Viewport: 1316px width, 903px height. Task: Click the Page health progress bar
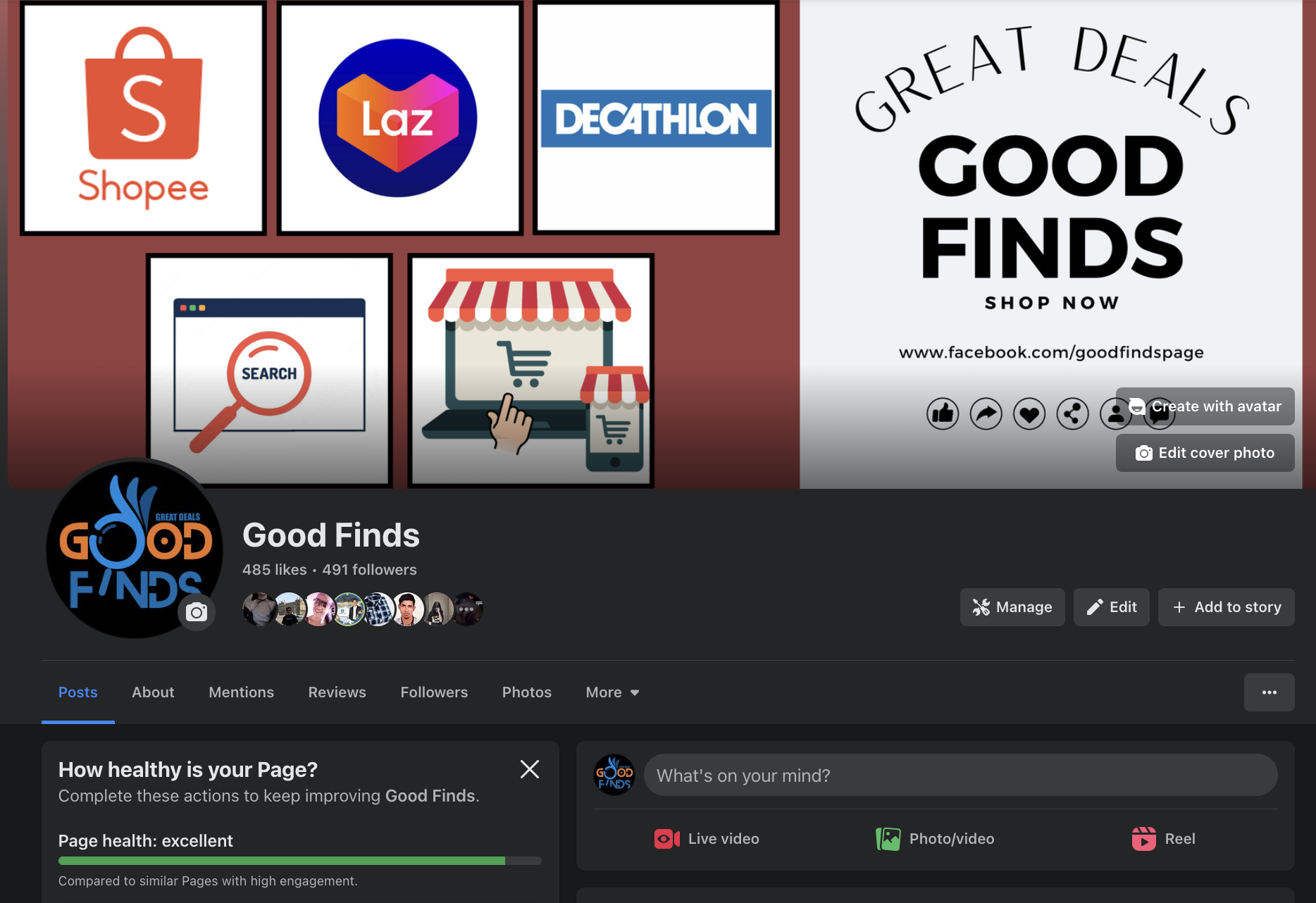(299, 861)
